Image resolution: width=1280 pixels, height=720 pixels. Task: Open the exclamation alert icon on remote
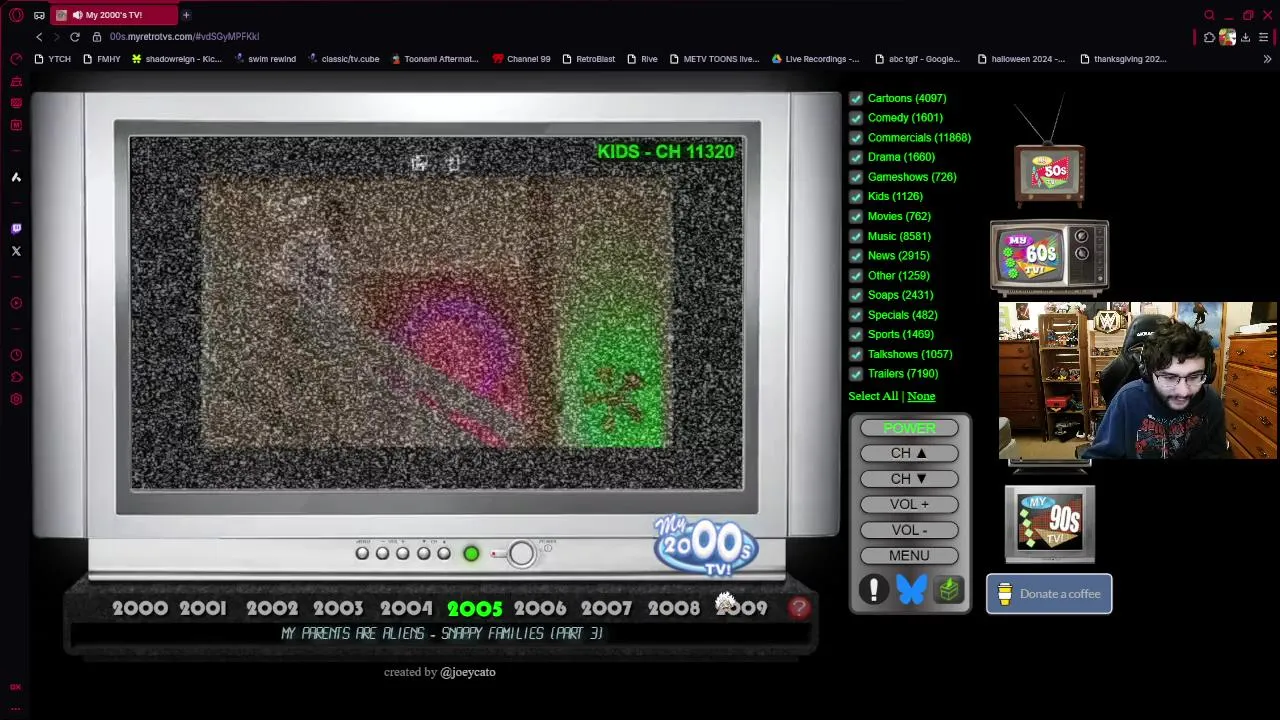pyautogui.click(x=873, y=590)
